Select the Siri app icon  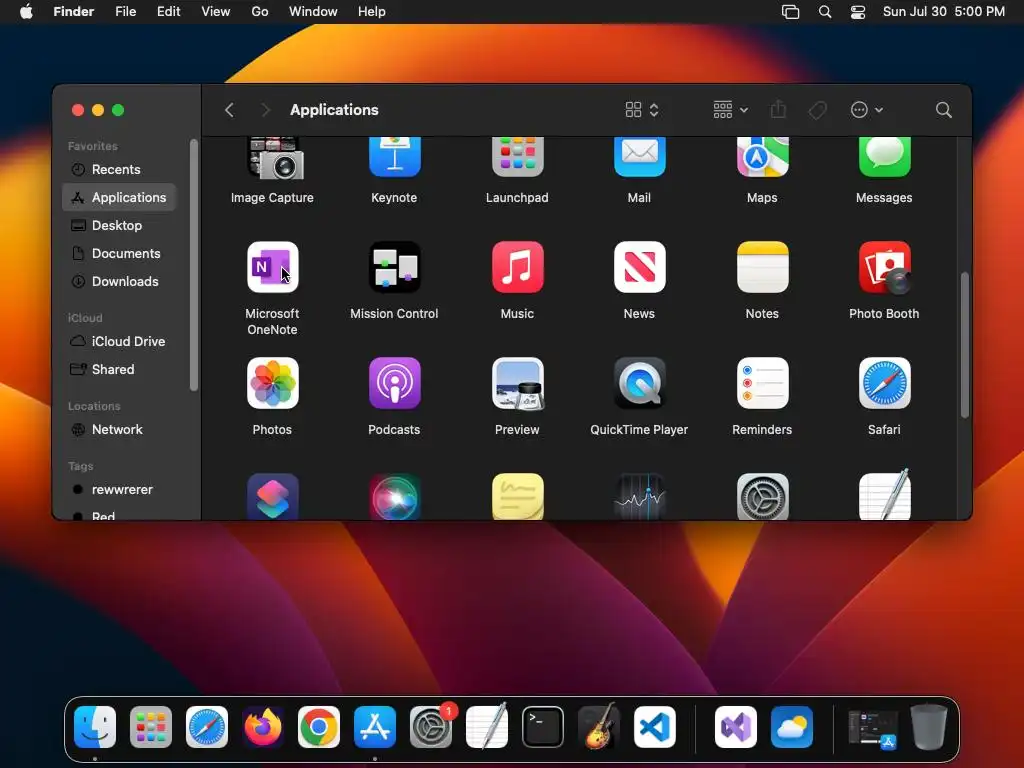394,496
